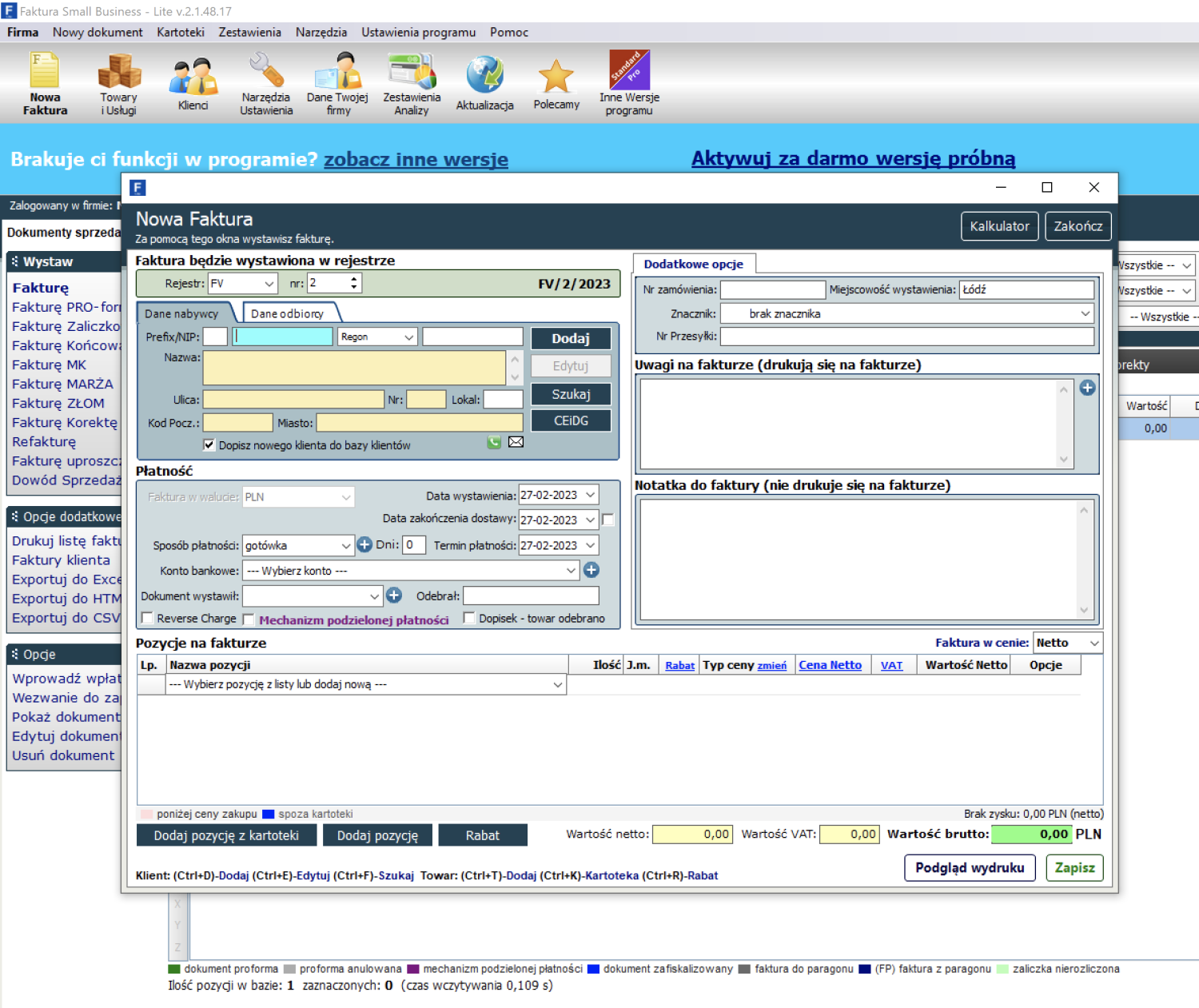Open Narzędzia Ustawienia toolbar icon
Screen dimensions: 1199x1008
(266, 83)
